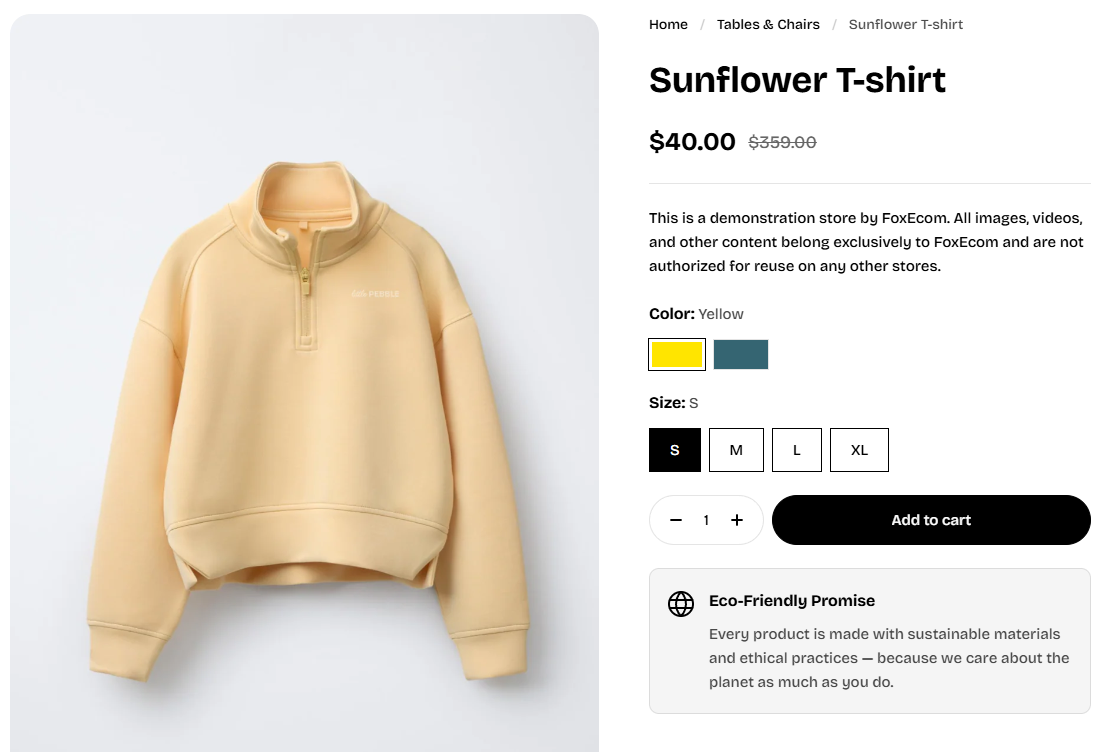Image resolution: width=1102 pixels, height=752 pixels.
Task: Select size S option
Action: (x=675, y=450)
